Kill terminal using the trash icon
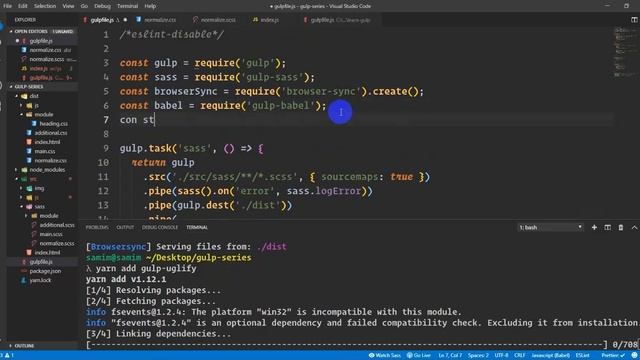The image size is (640, 360). pos(621,227)
